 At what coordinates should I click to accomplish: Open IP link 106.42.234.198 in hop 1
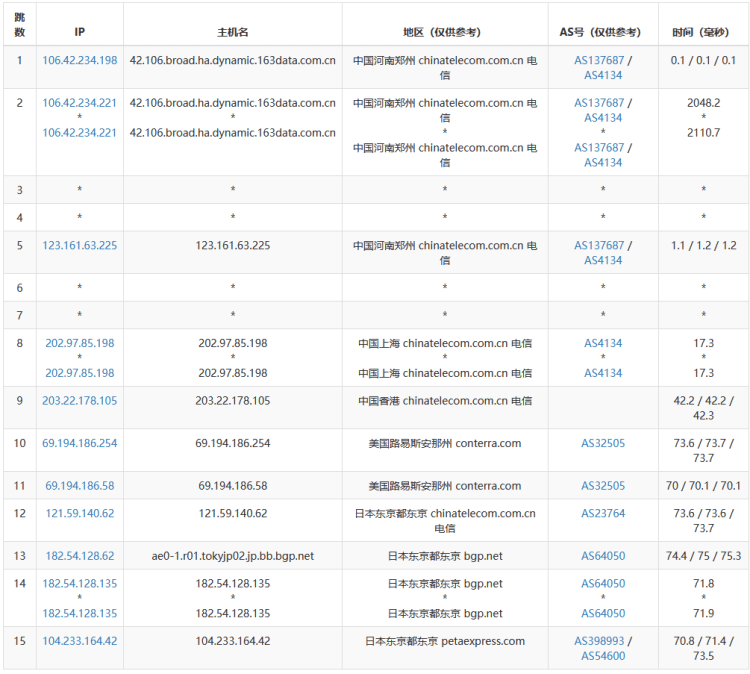(x=79, y=60)
